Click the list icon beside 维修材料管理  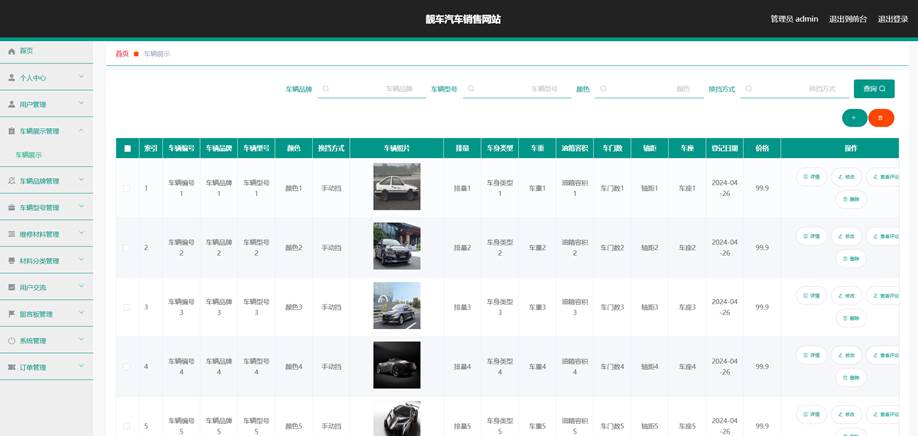pos(11,234)
